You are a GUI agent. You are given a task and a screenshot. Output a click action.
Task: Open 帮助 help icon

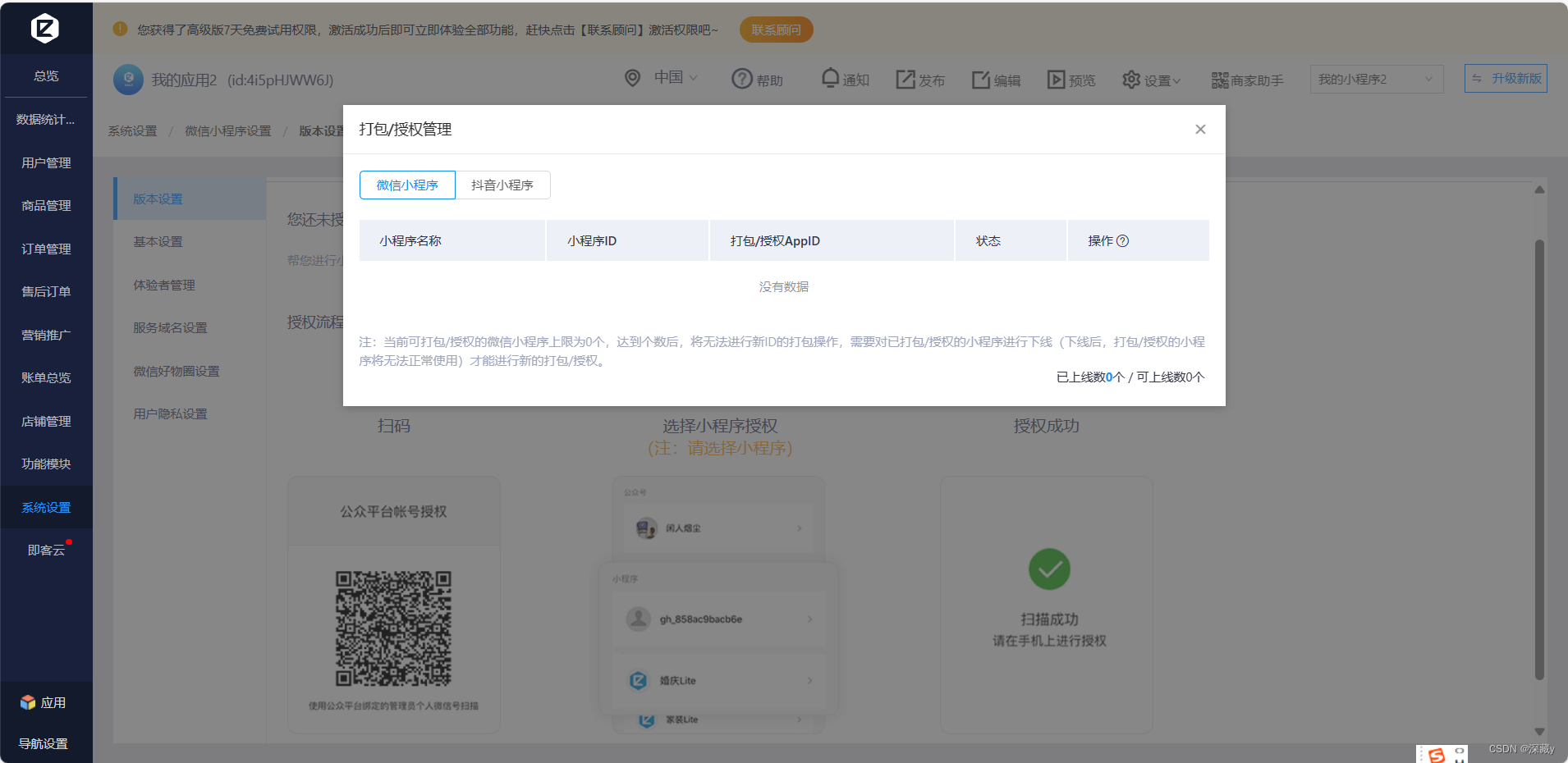coord(742,79)
